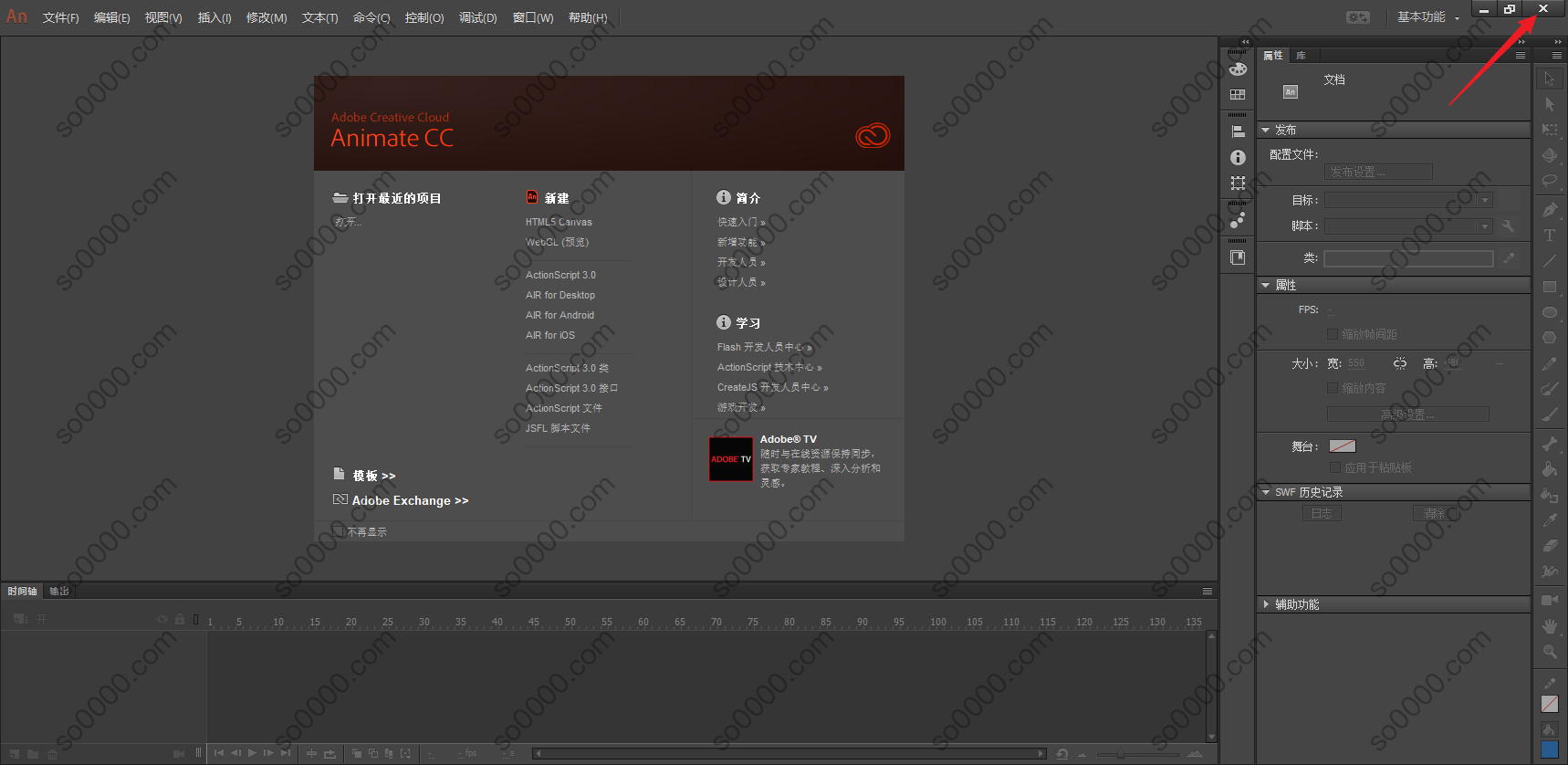Open the 基本功能 workspace dropdown
The height and width of the screenshot is (765, 1568).
click(x=1427, y=17)
